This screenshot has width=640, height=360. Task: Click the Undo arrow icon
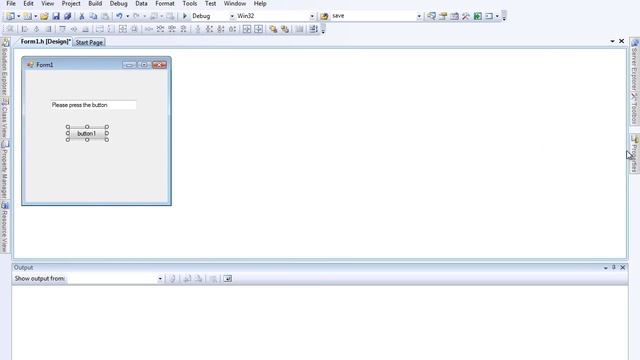pyautogui.click(x=119, y=16)
